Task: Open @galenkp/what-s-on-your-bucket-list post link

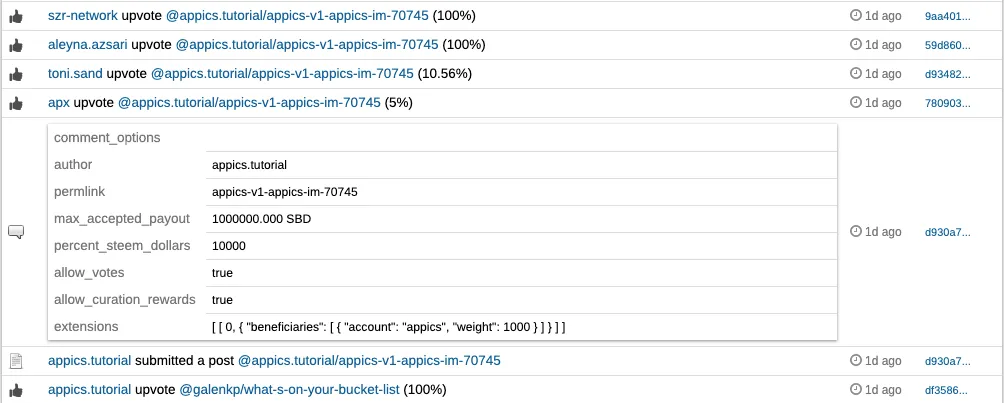Action: (x=289, y=390)
